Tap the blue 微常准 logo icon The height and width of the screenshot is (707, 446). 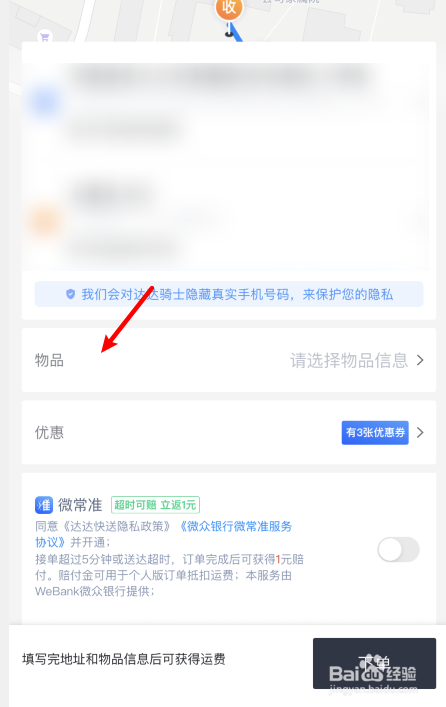click(x=44, y=505)
